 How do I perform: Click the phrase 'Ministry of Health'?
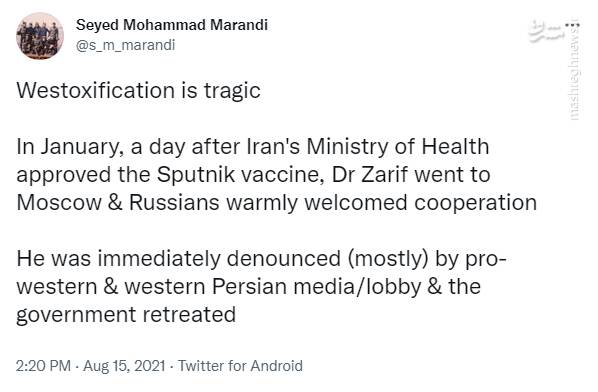pyautogui.click(x=398, y=147)
